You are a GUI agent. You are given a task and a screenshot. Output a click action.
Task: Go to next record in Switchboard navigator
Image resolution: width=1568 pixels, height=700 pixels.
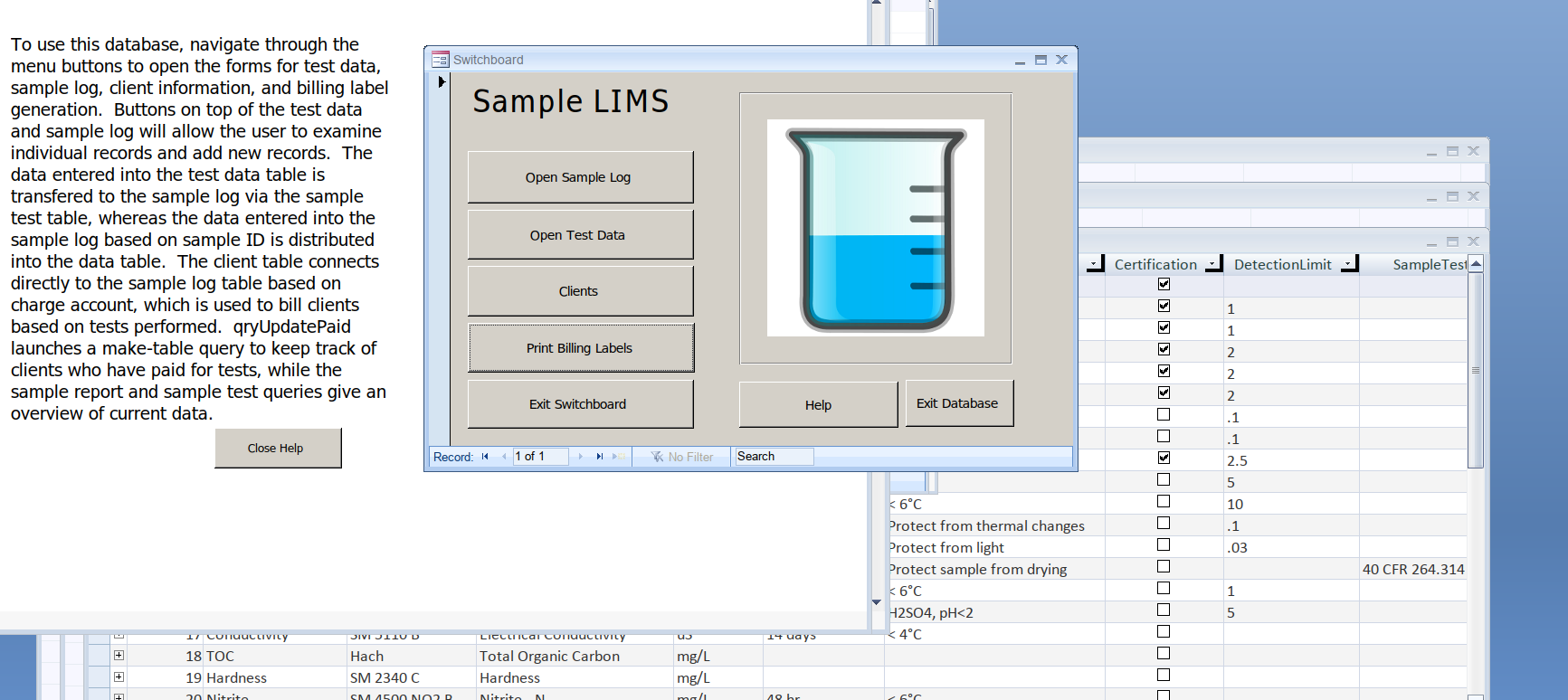(x=581, y=457)
